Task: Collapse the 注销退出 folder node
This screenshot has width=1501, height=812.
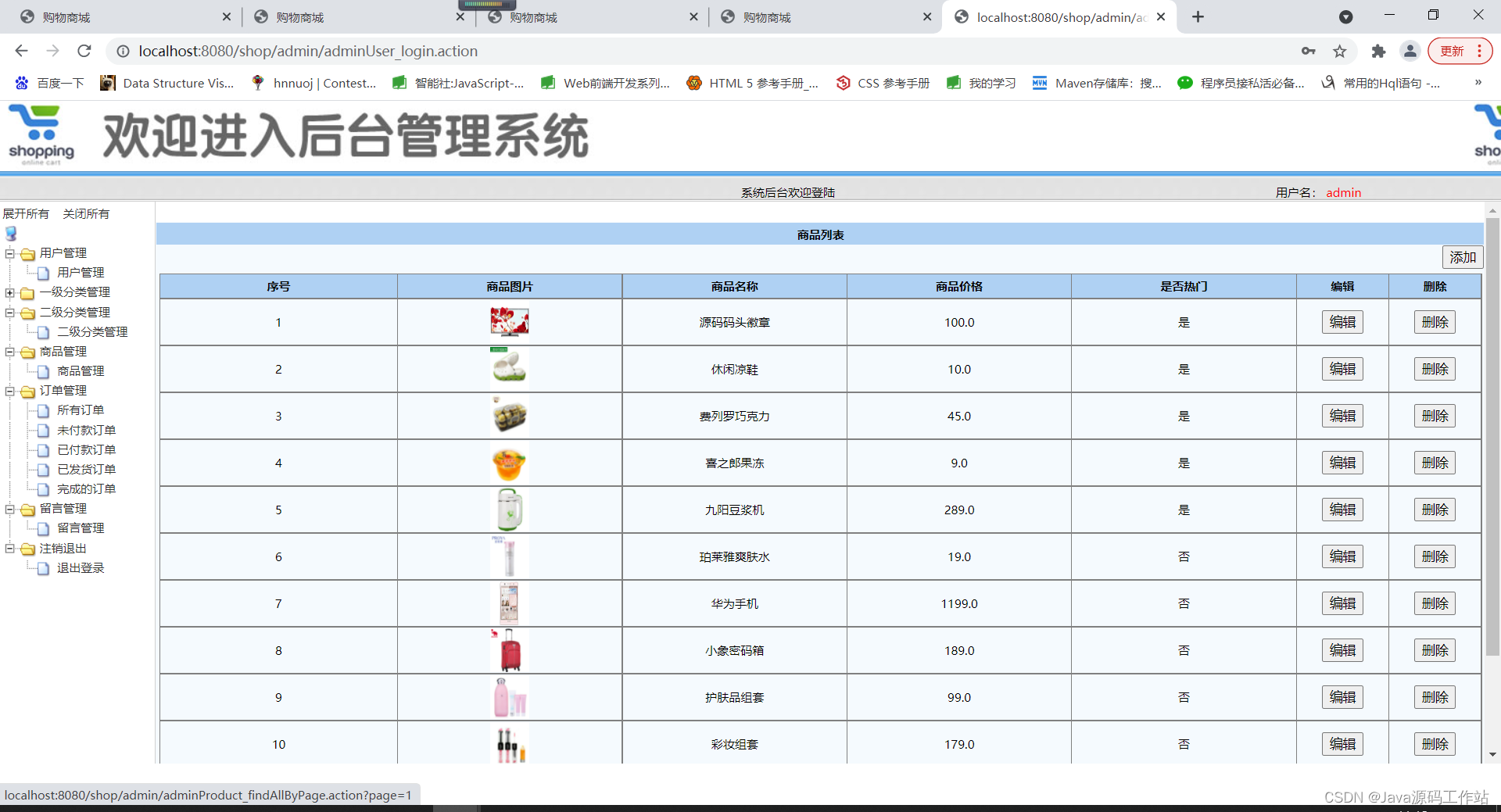Action: click(10, 549)
